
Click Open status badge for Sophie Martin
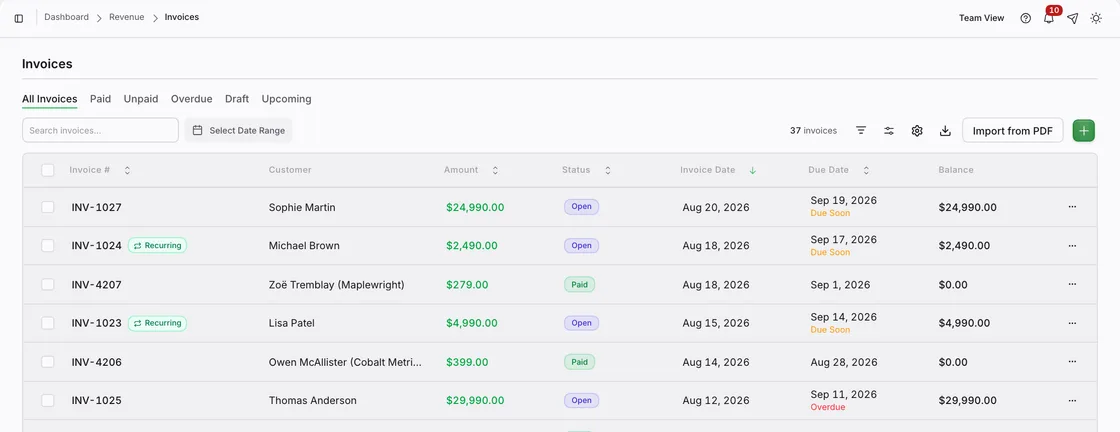pyautogui.click(x=581, y=207)
